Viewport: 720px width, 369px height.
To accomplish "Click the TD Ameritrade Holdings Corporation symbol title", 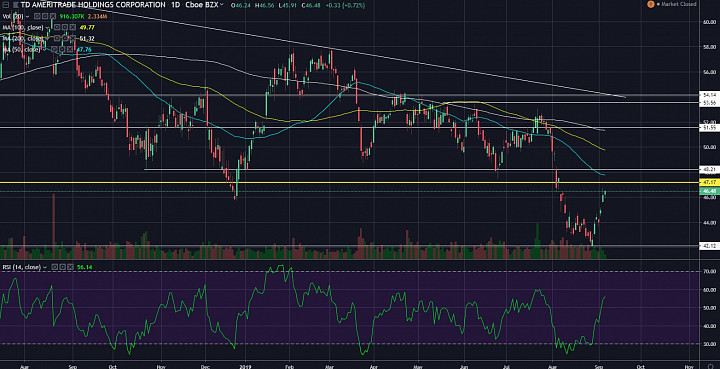I will (93, 5).
